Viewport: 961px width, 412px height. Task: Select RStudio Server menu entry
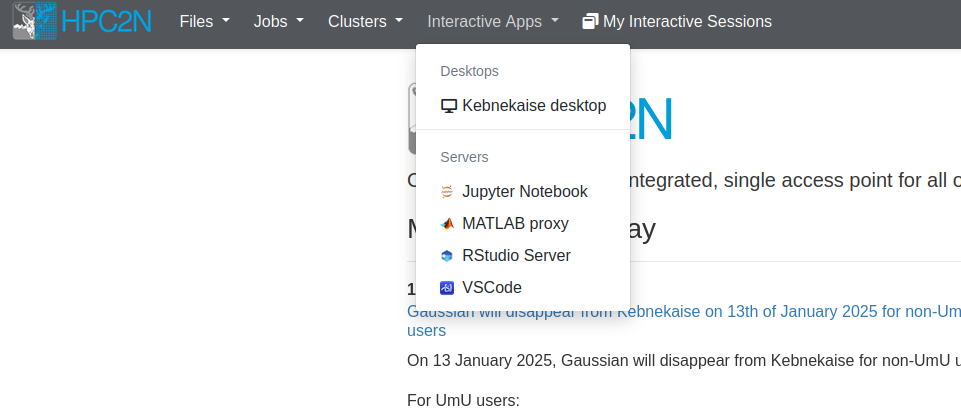(523, 256)
